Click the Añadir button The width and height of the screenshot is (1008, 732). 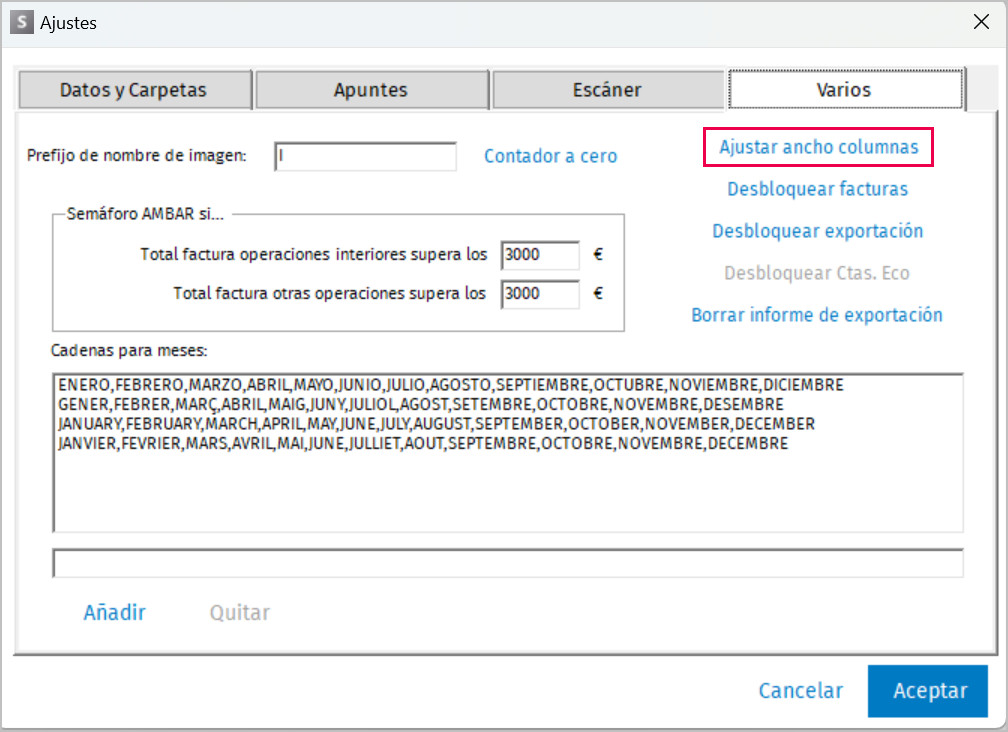[114, 612]
